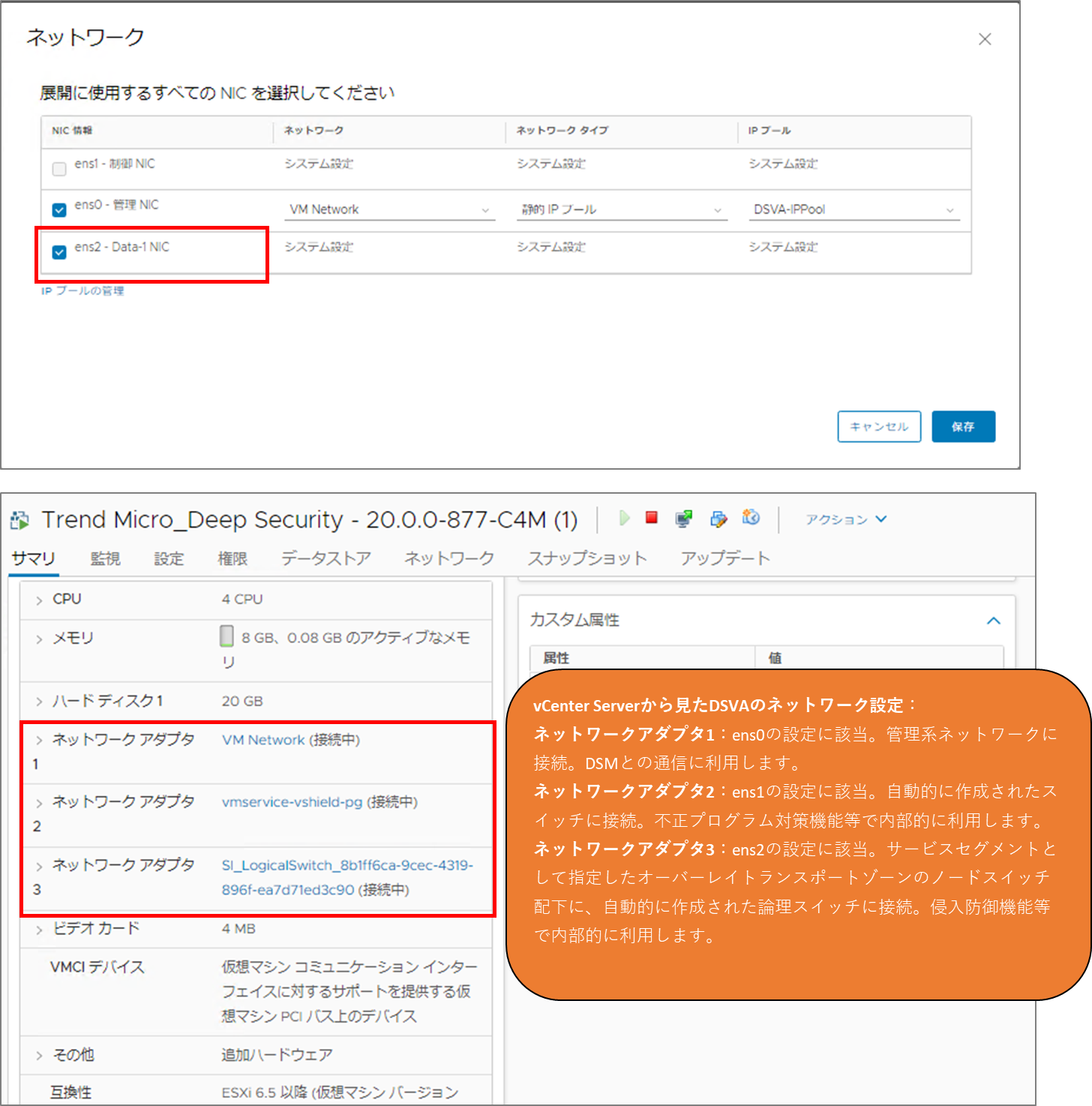
Task: Open the IP プールの管理 link
Action: pyautogui.click(x=82, y=291)
